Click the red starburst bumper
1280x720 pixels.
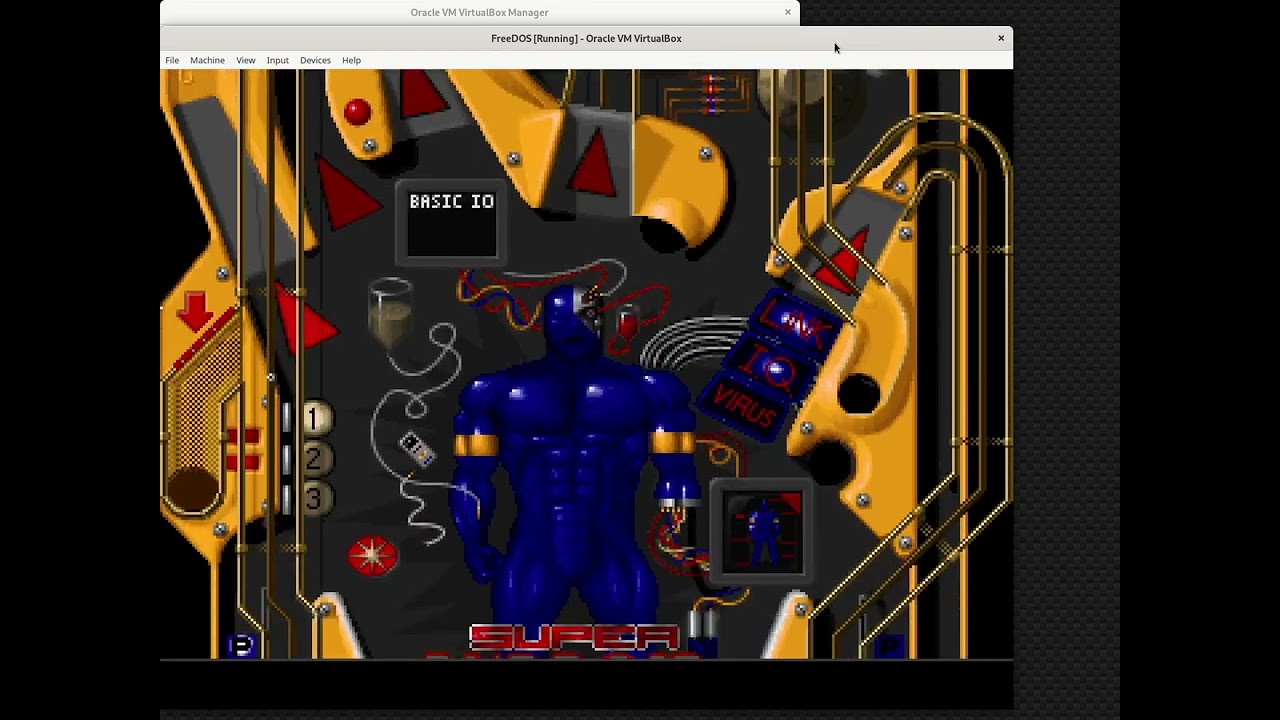(x=373, y=555)
